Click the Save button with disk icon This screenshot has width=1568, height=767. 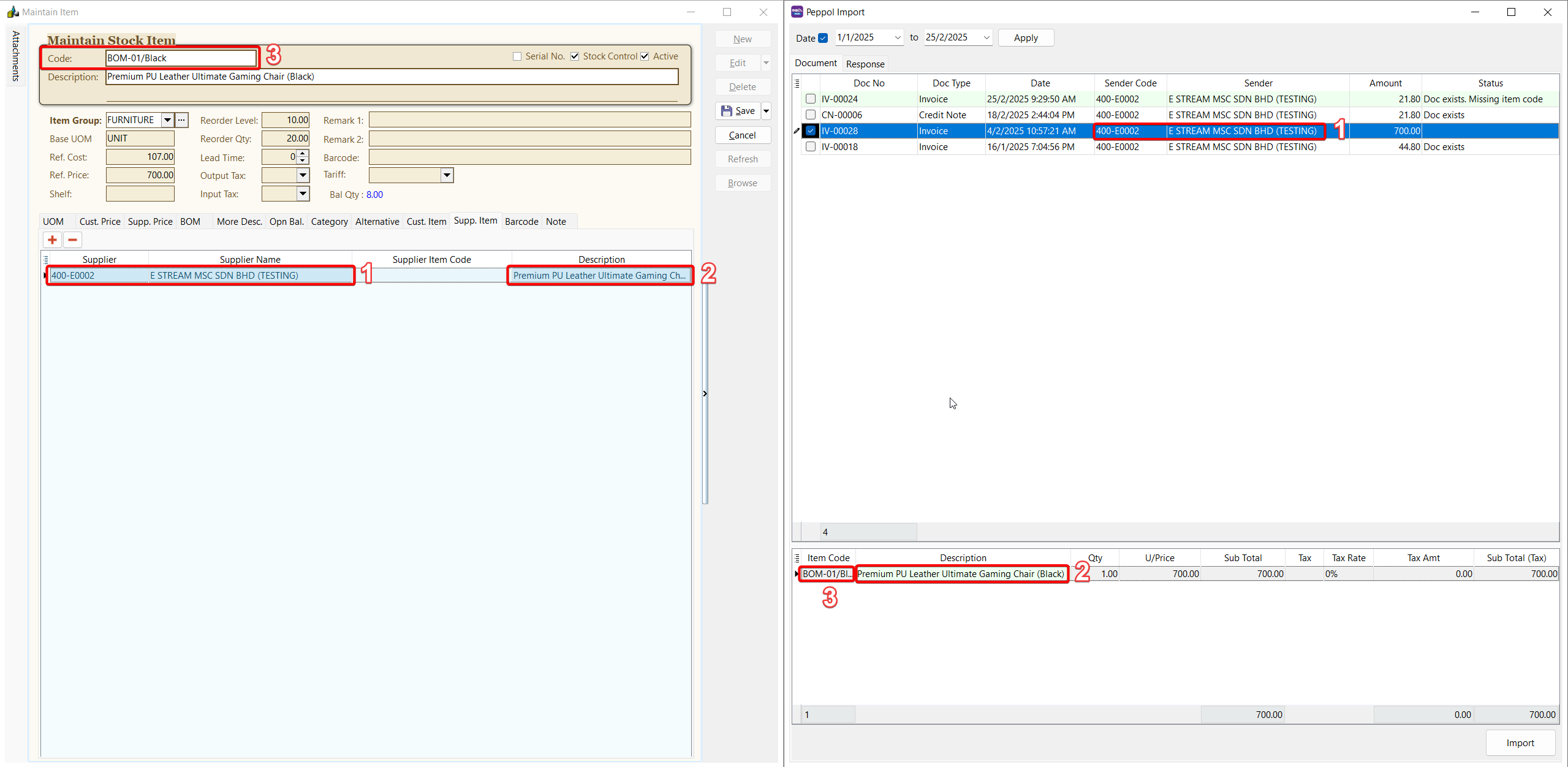(x=738, y=111)
